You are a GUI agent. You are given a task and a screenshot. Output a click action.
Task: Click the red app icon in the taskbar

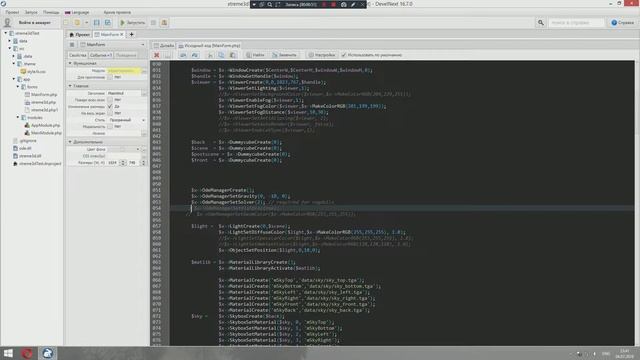[x=27, y=353]
